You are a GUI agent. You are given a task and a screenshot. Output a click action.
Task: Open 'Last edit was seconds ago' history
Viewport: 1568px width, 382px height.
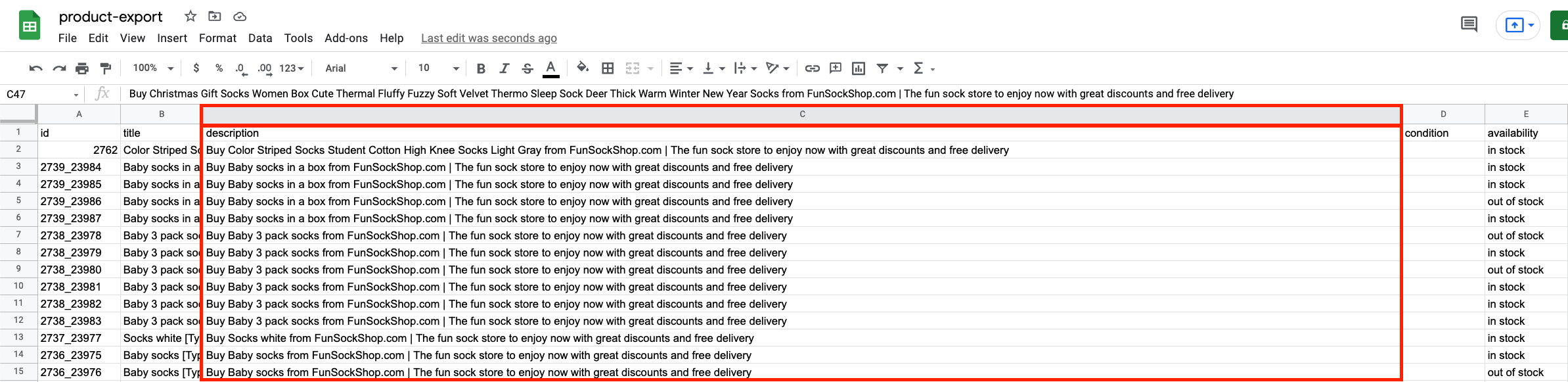point(489,38)
